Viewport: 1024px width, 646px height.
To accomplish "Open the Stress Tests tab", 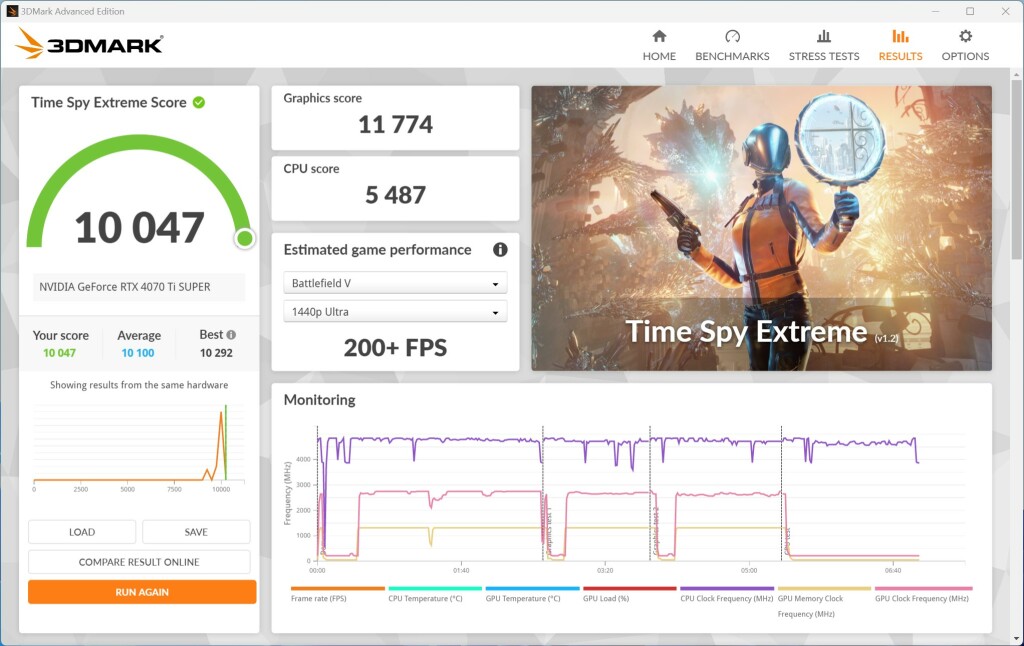I will coord(823,36).
